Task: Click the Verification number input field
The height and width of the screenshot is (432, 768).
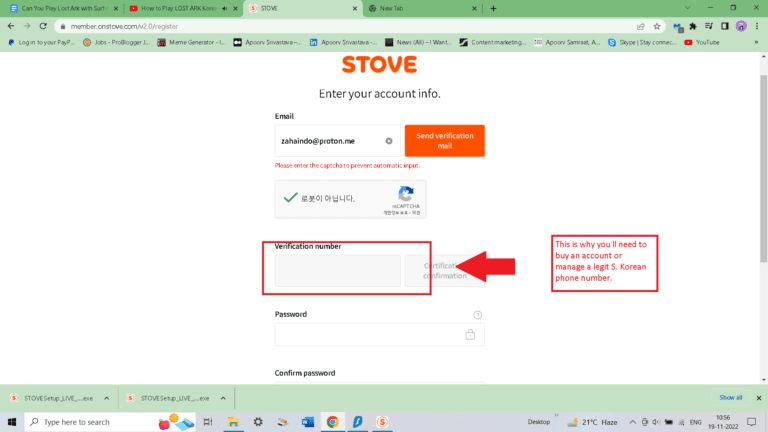Action: (x=337, y=270)
